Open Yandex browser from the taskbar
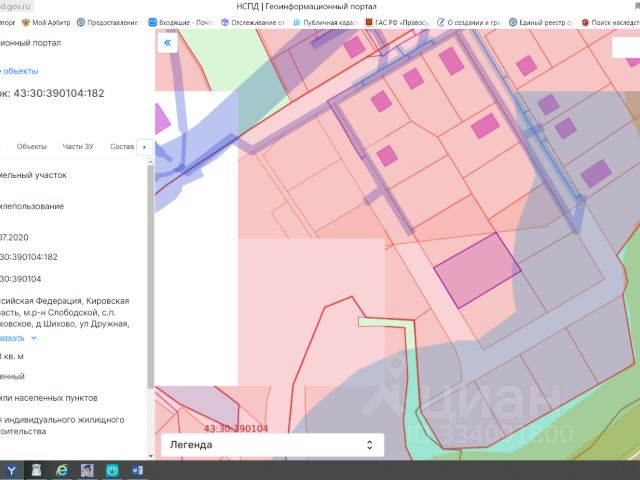The width and height of the screenshot is (640, 480). click(x=11, y=471)
